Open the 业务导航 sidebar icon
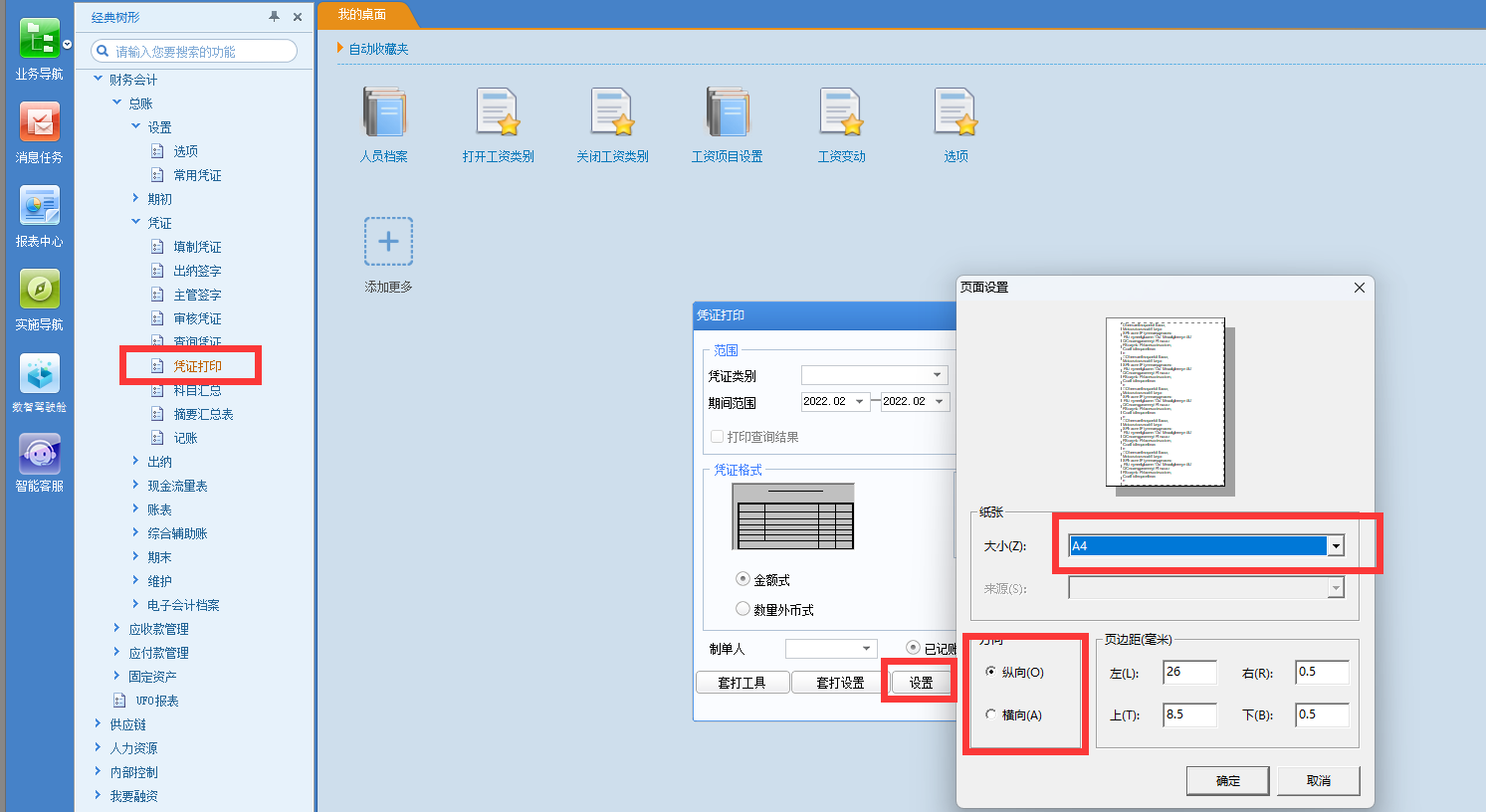The image size is (1486, 812). coord(39,41)
